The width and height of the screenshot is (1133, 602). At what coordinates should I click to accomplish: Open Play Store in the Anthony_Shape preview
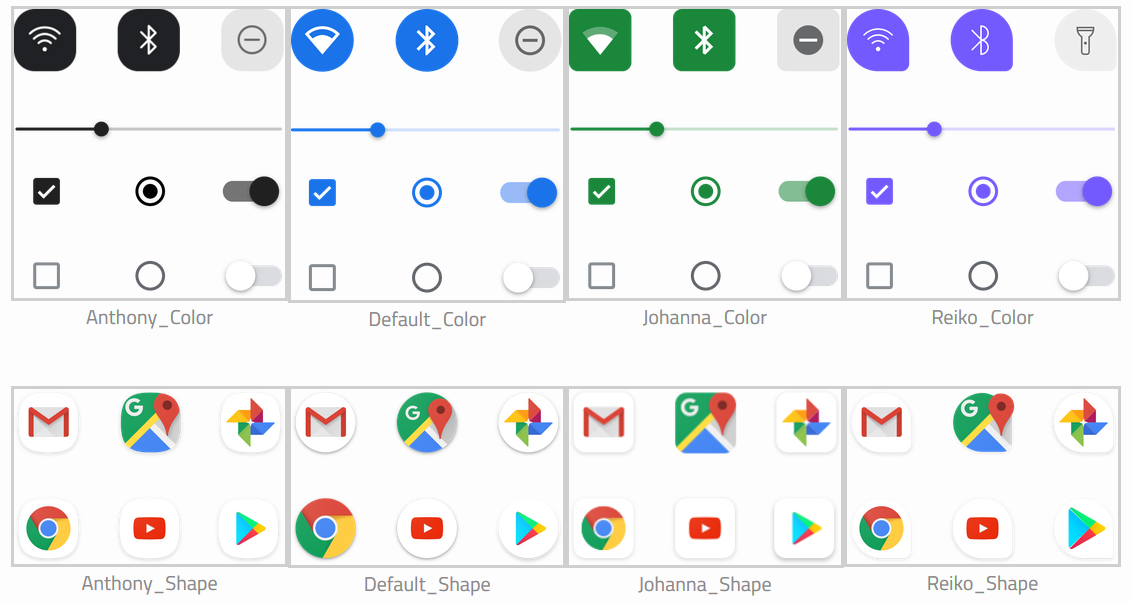tap(249, 528)
